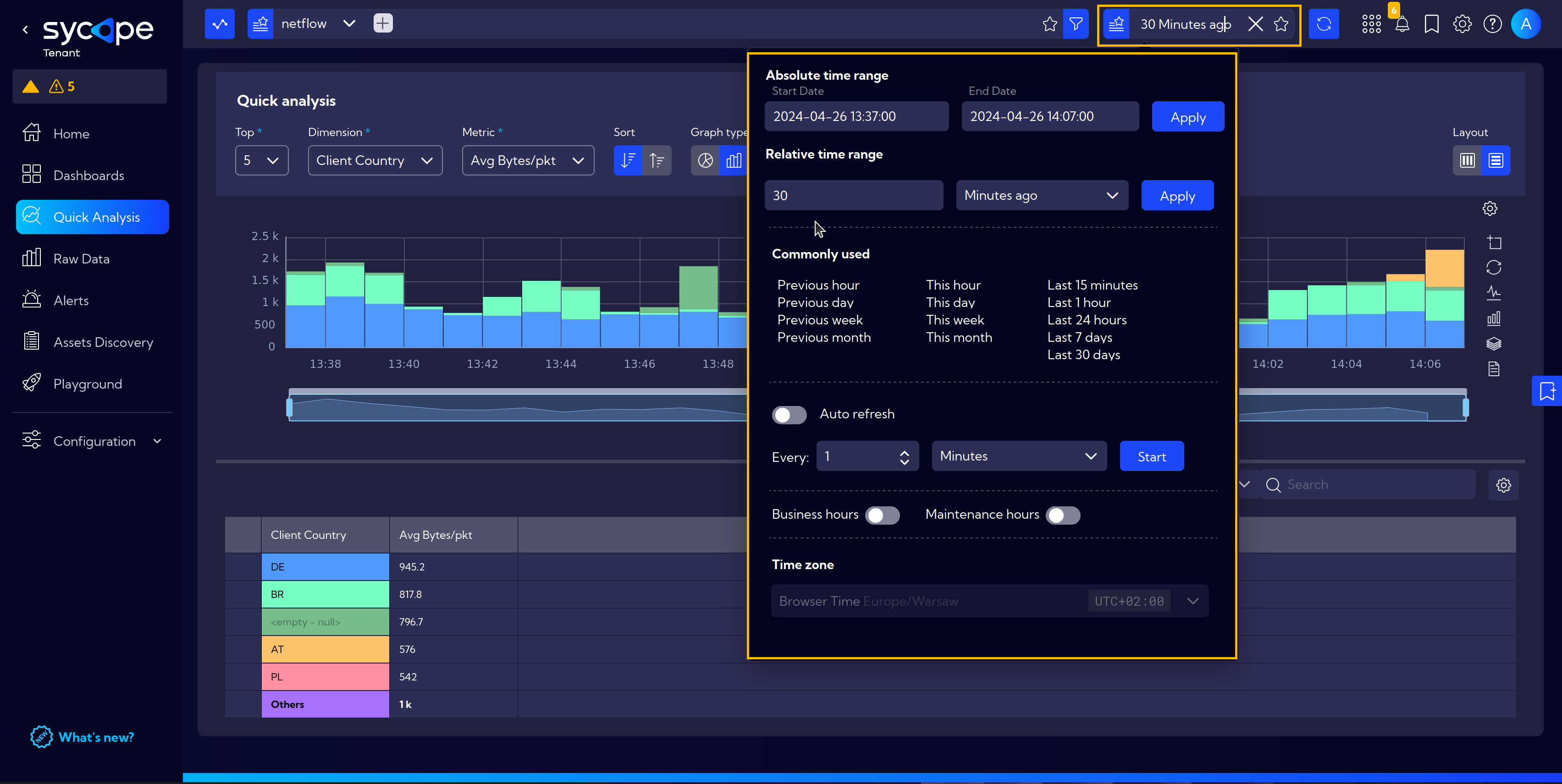Expand the Configuration menu

92,441
